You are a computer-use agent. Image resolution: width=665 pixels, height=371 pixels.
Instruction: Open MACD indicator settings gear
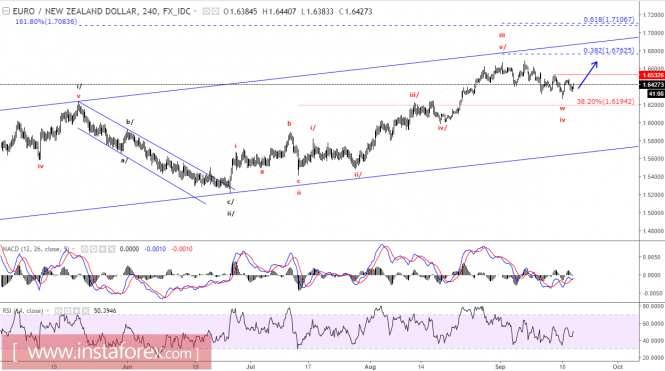click(93, 249)
